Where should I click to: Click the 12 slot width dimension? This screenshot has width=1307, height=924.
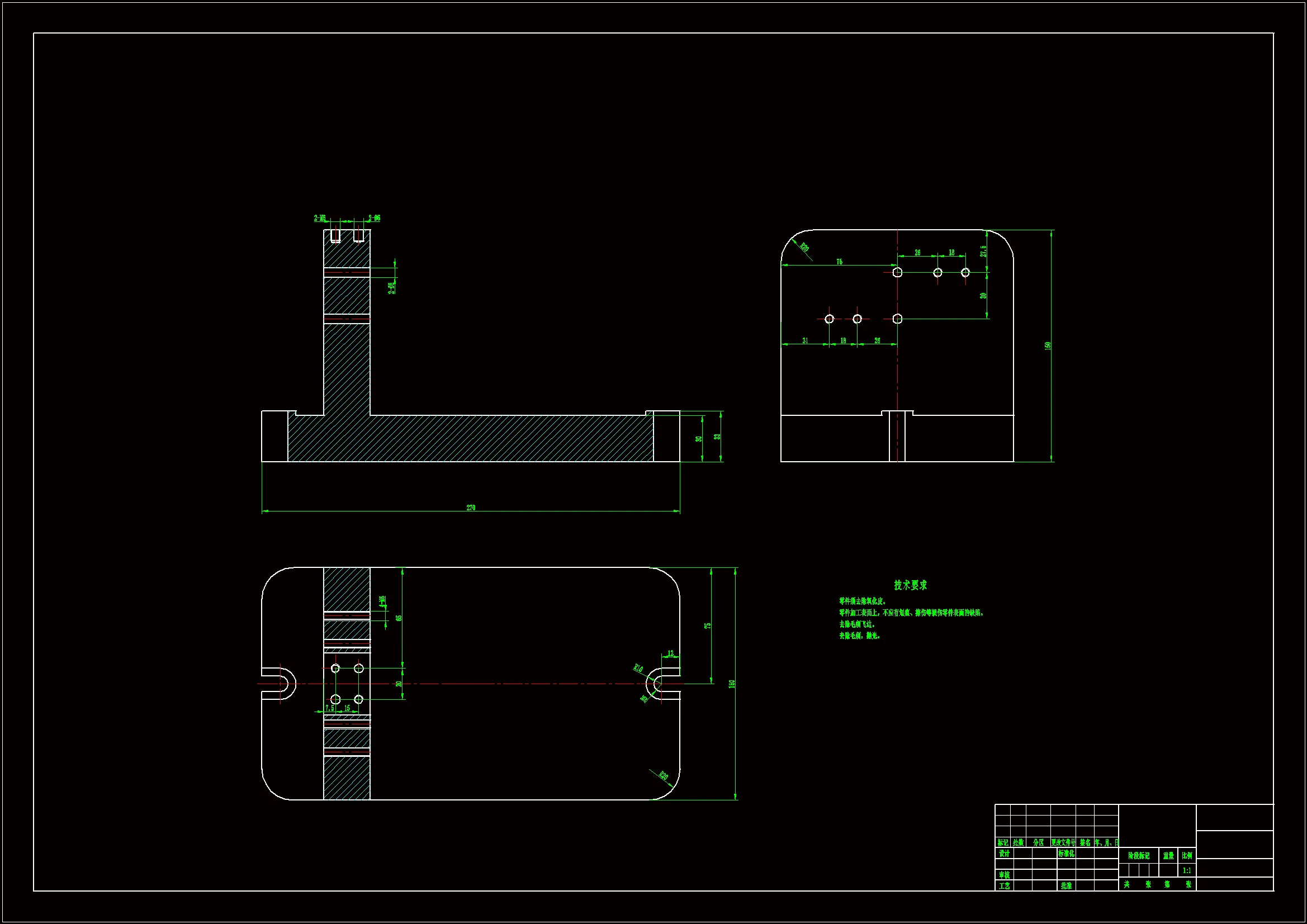pos(671,653)
